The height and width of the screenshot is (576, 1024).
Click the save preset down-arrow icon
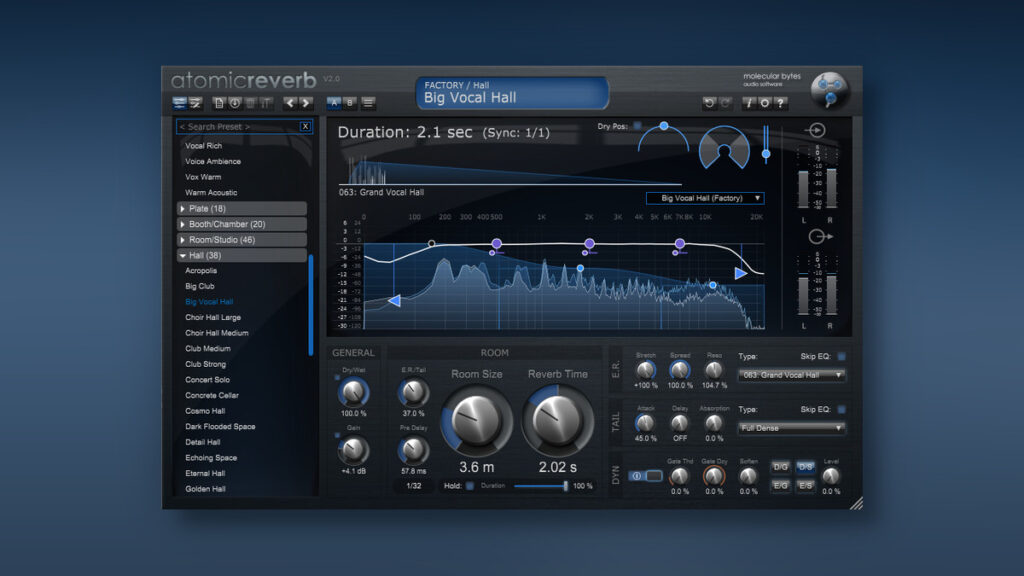point(234,103)
